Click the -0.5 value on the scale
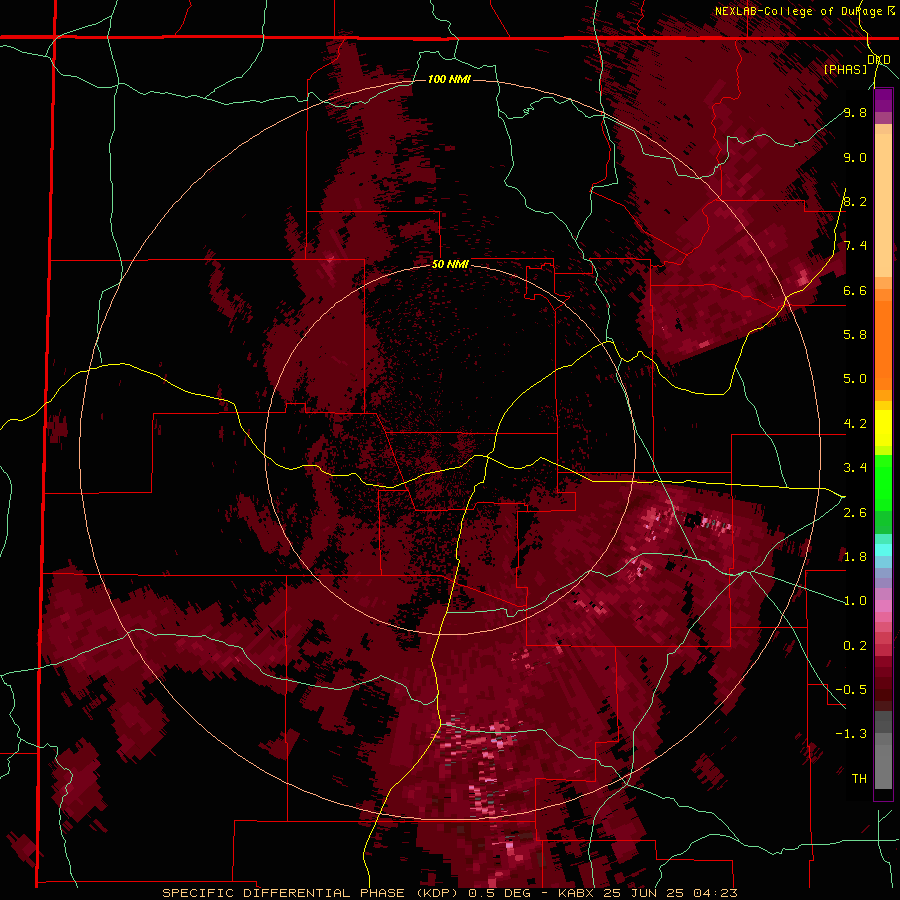This screenshot has height=900, width=900. (x=851, y=690)
